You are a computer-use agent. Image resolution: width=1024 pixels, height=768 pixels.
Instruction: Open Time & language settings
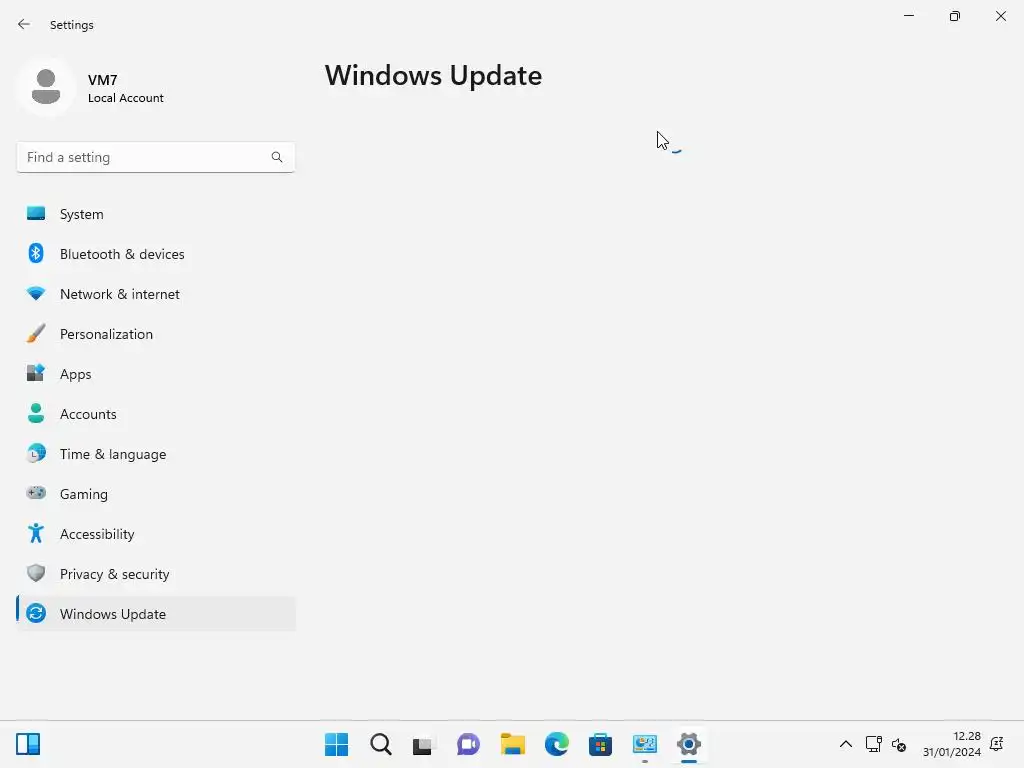[155, 454]
